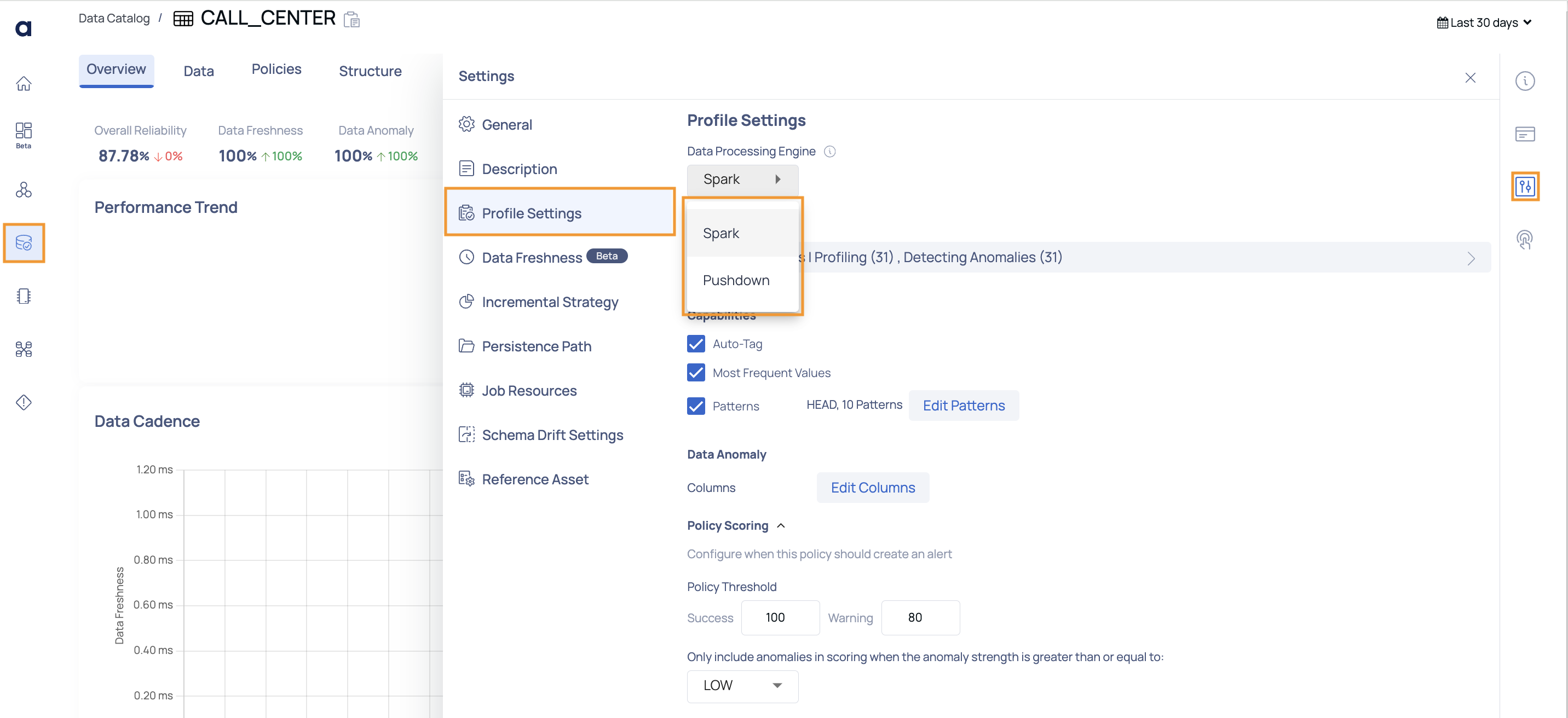Click the Data Catalog breadcrumb link
This screenshot has width=1568, height=718.
click(x=114, y=18)
